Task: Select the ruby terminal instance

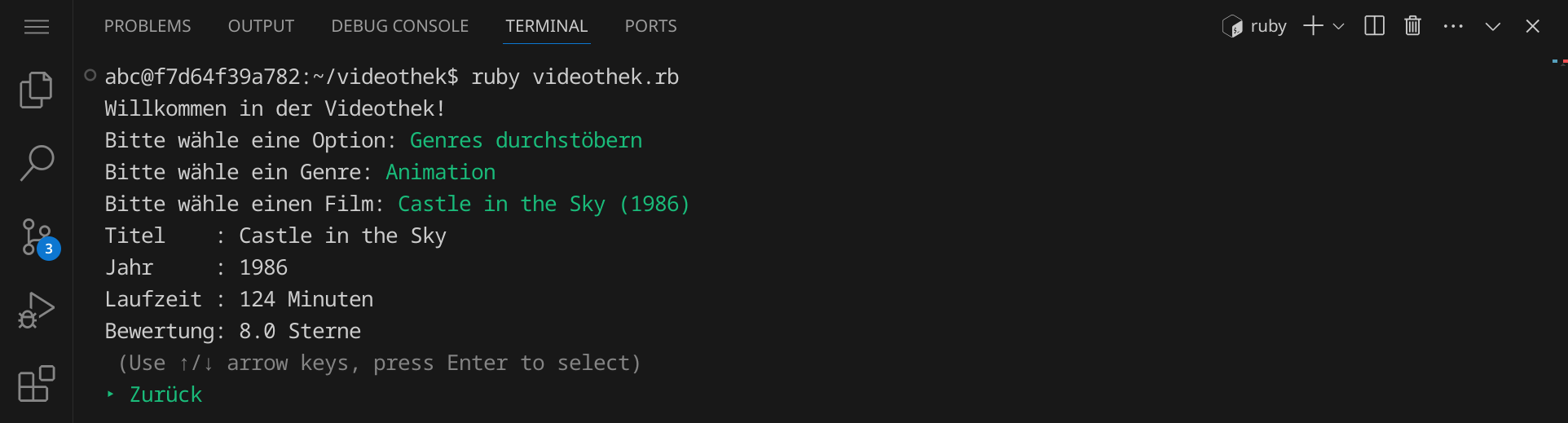Action: tap(1255, 26)
